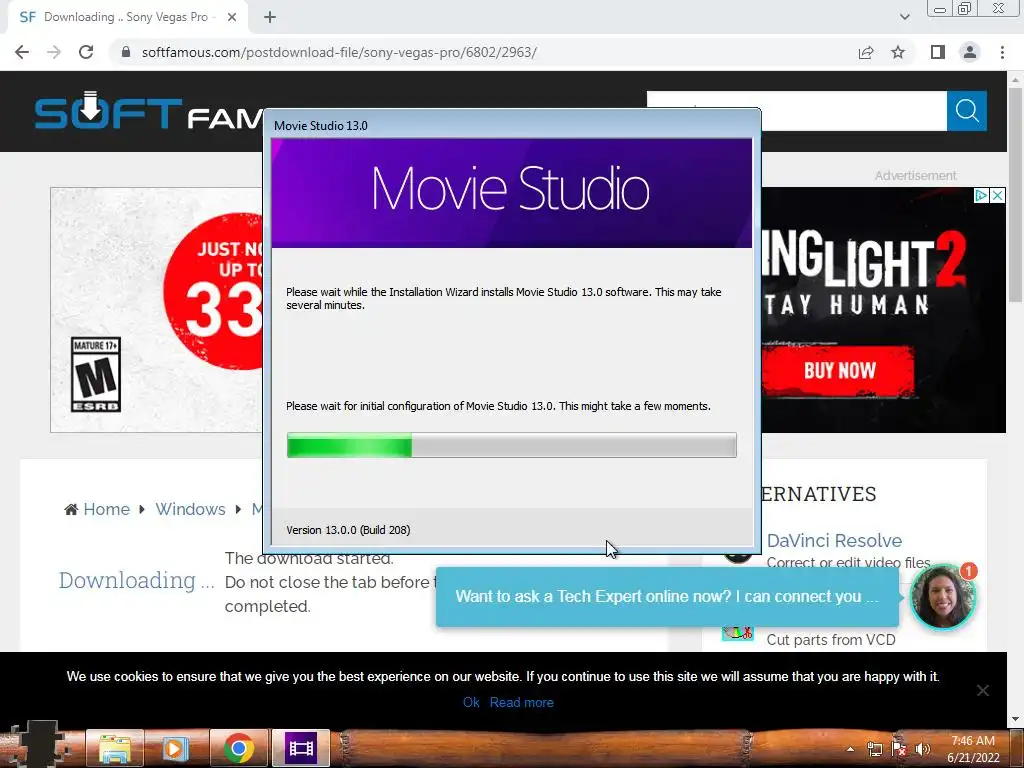
Task: Click the browser forward arrow
Action: [54, 52]
